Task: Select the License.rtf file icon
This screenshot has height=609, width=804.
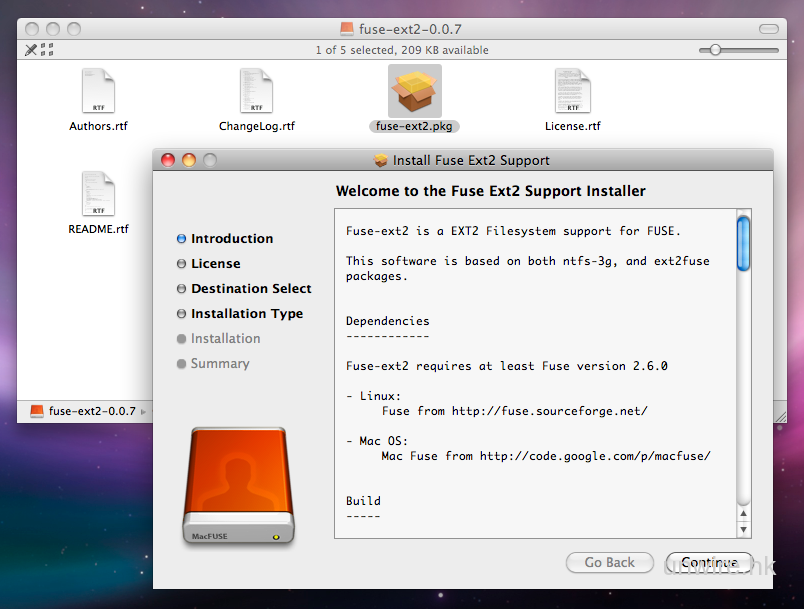Action: click(x=572, y=92)
